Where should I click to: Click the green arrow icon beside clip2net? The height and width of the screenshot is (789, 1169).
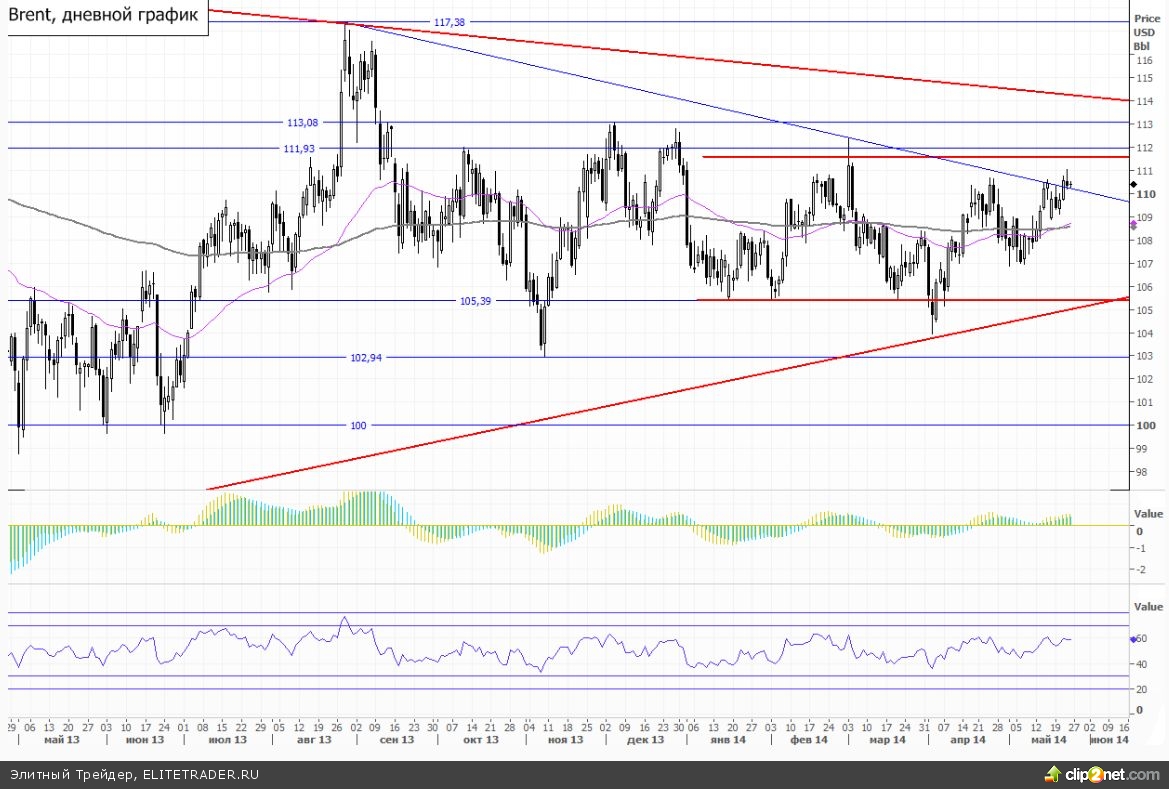coord(1052,773)
